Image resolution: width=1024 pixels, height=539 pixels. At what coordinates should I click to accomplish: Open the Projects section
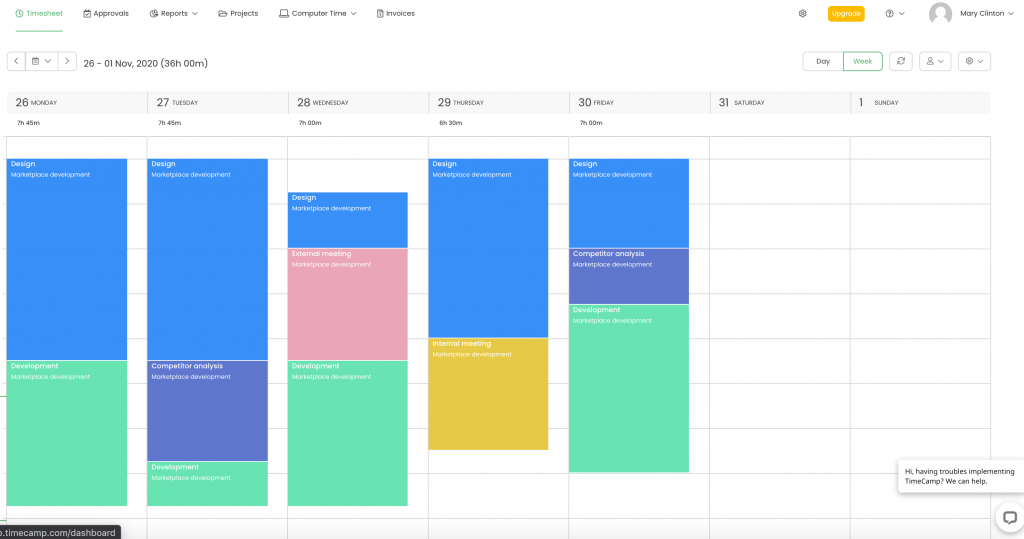click(x=238, y=14)
